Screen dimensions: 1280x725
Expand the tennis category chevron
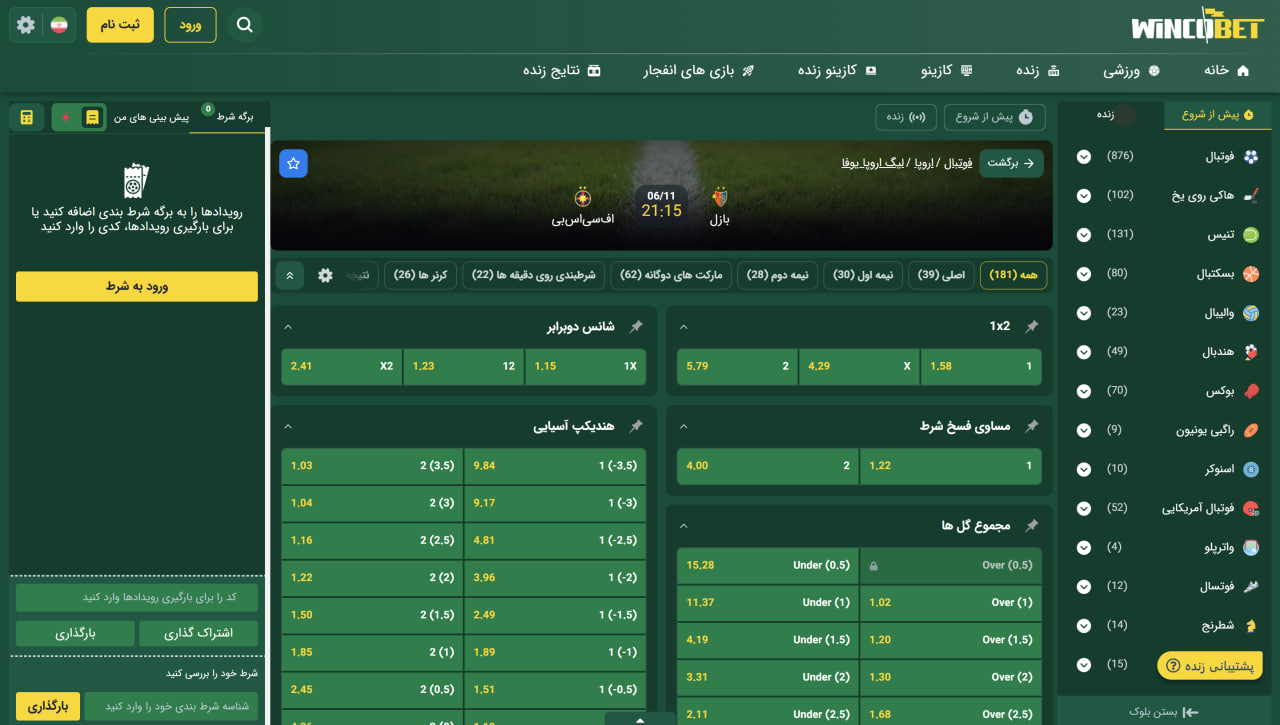[x=1083, y=234]
